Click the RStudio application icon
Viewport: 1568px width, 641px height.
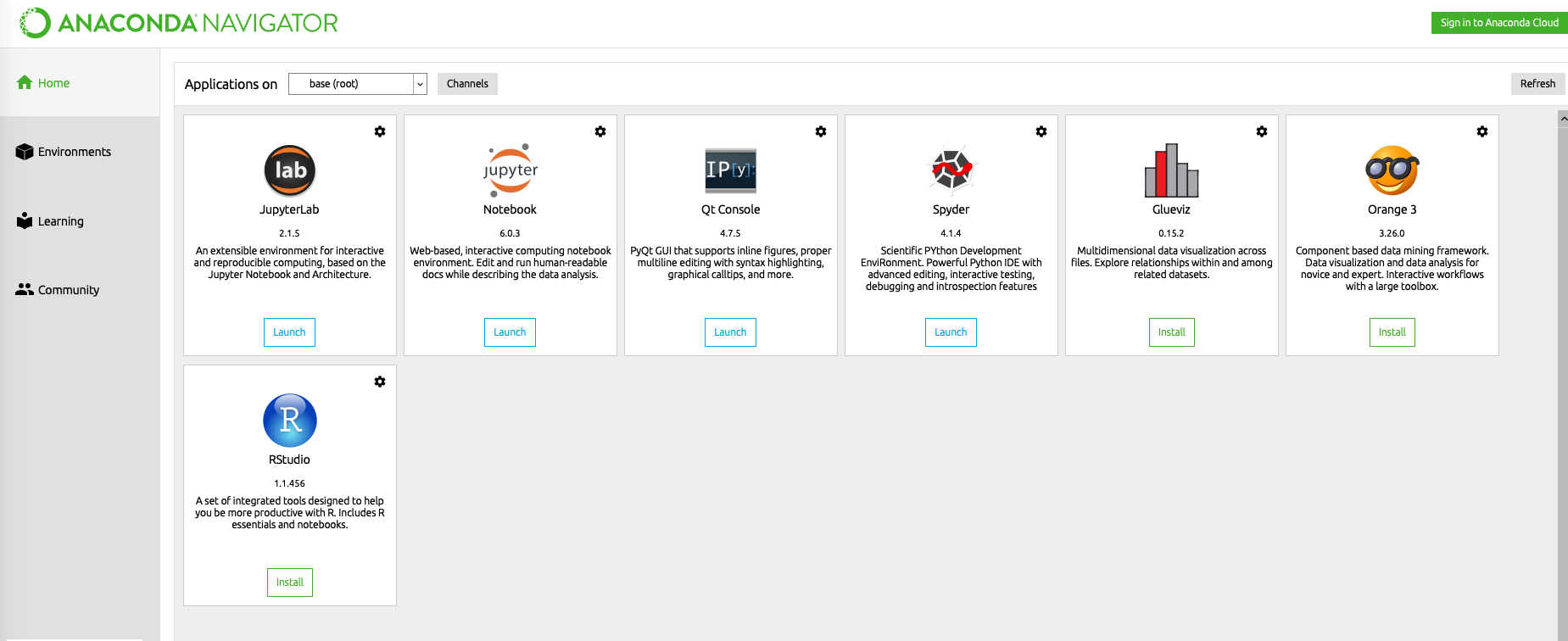point(290,421)
